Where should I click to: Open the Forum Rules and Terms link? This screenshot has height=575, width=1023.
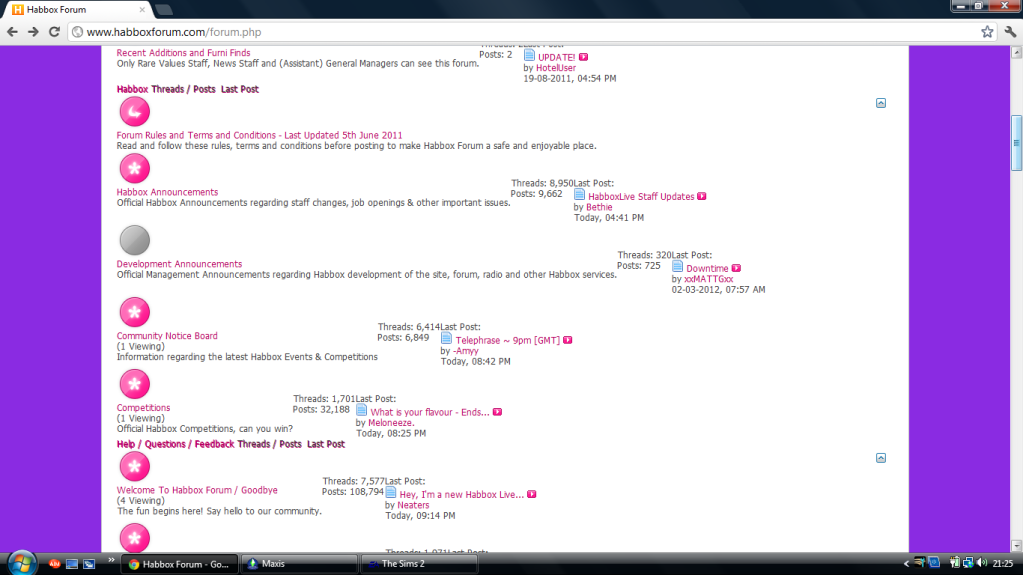[259, 135]
